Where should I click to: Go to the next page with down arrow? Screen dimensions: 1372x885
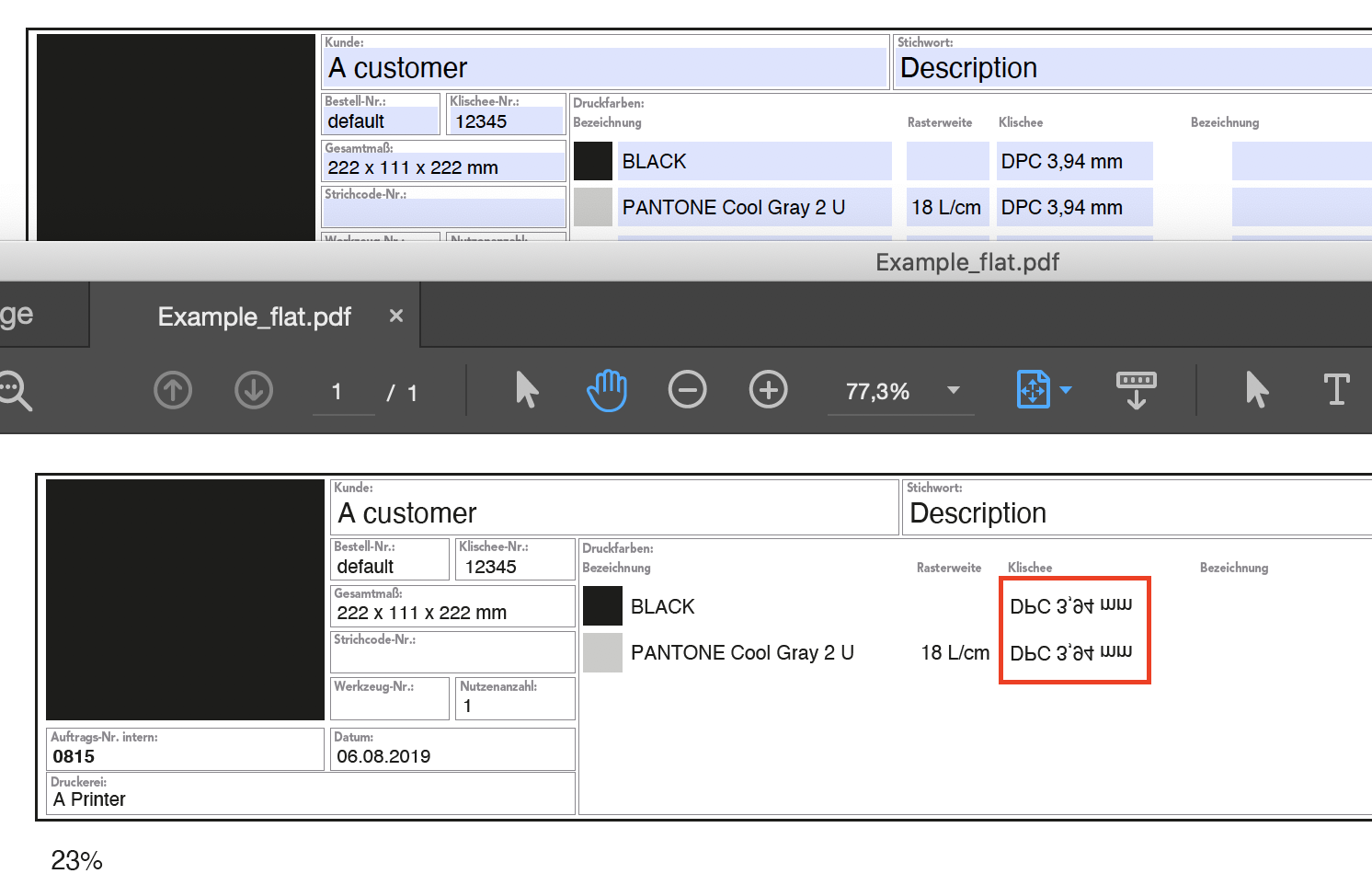(254, 390)
